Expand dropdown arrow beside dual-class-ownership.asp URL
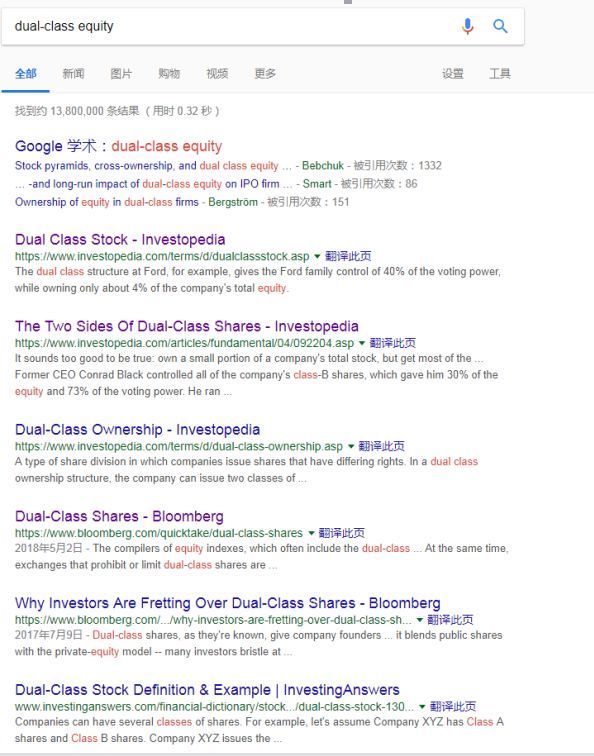 (x=351, y=446)
